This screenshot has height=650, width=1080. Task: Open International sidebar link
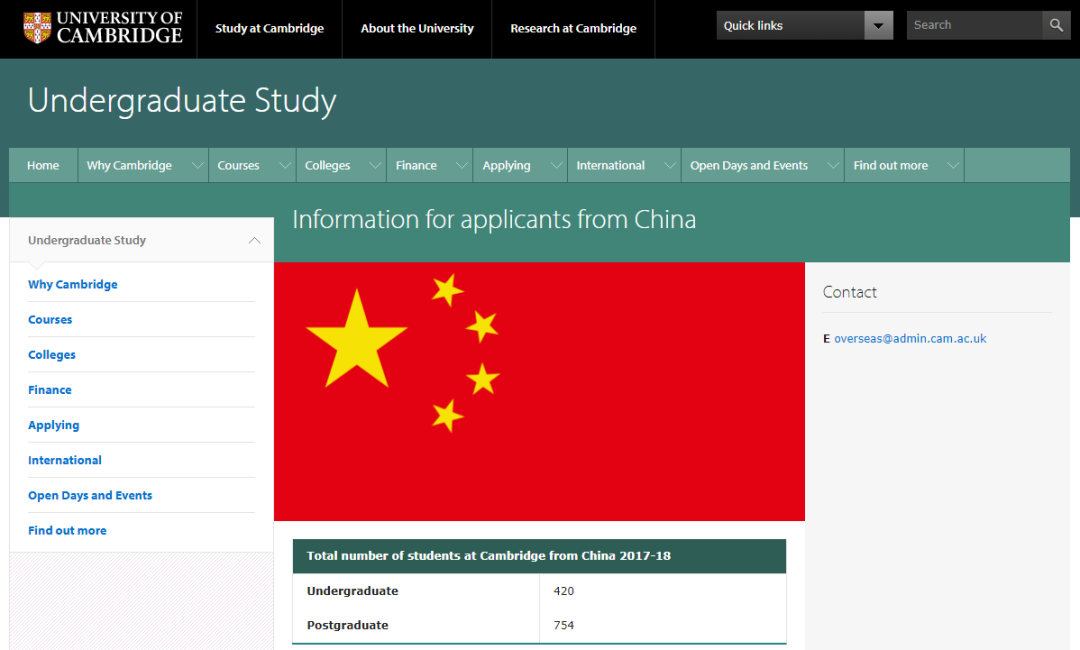(x=65, y=460)
